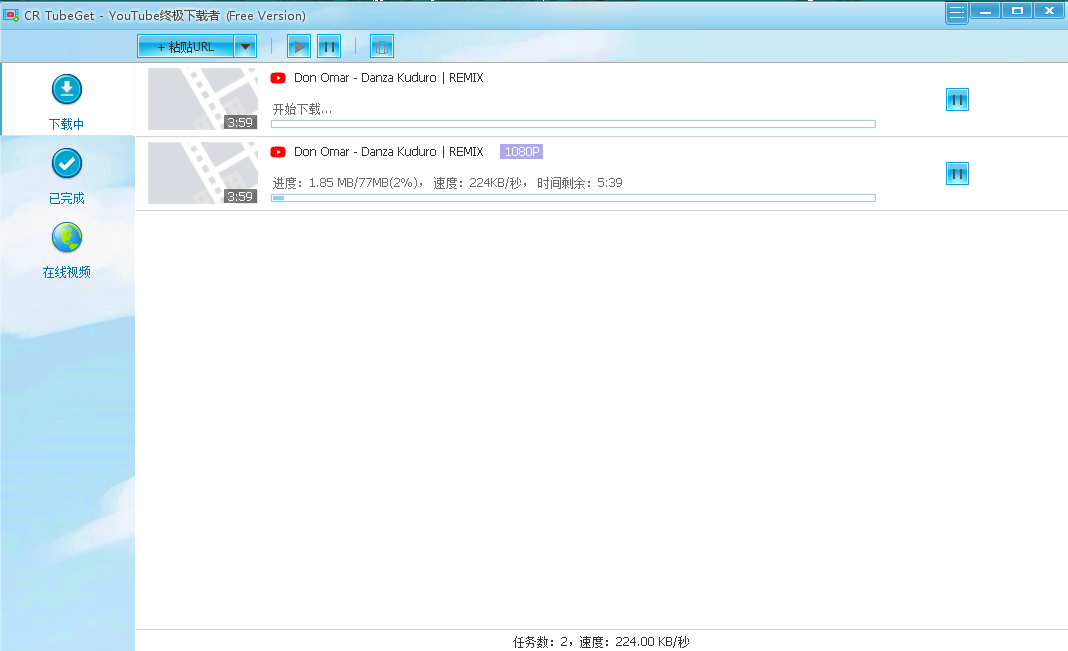Close the CR TubeGet window

[x=1049, y=10]
